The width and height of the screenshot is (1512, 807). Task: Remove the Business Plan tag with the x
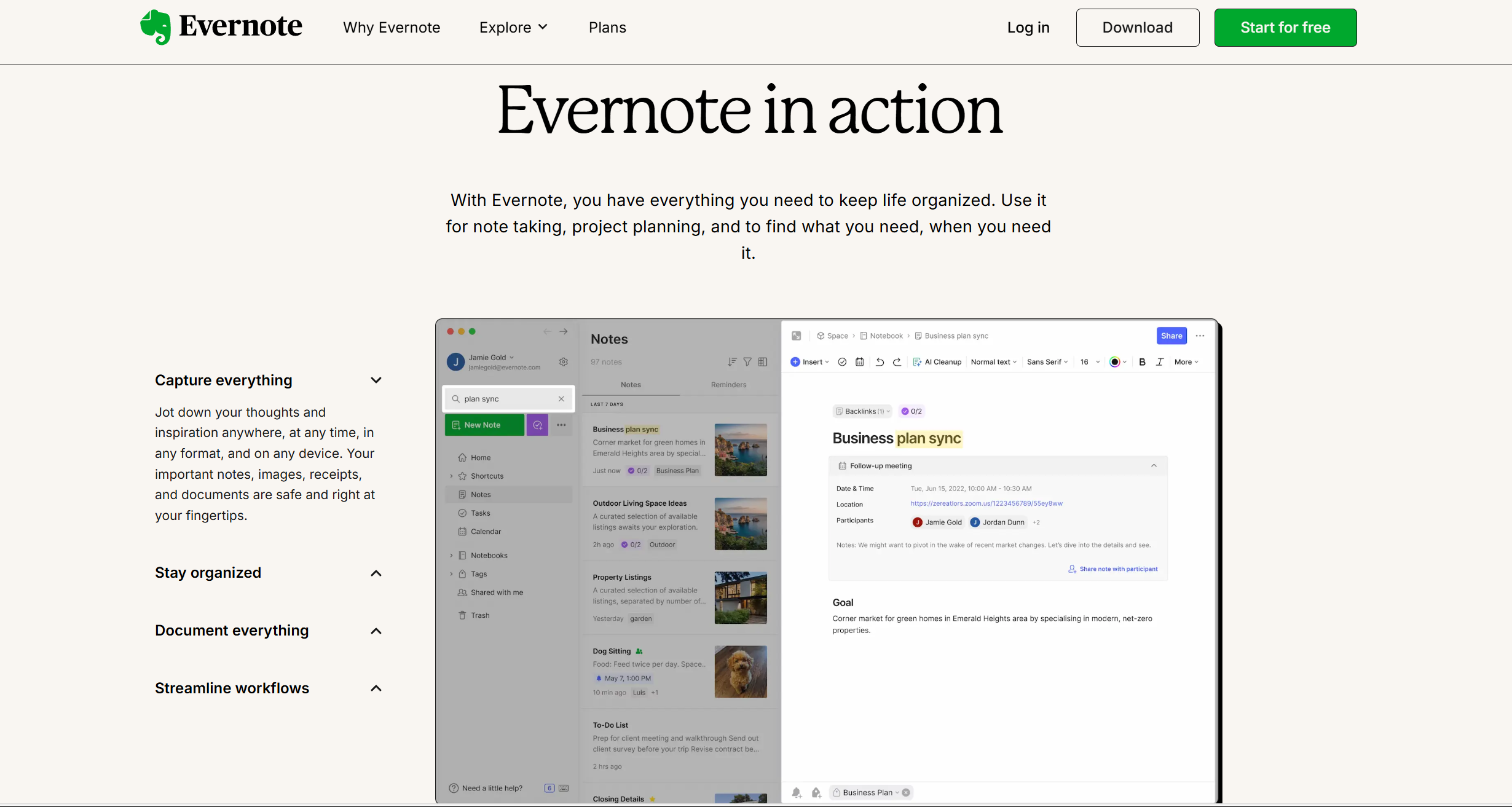coord(906,793)
